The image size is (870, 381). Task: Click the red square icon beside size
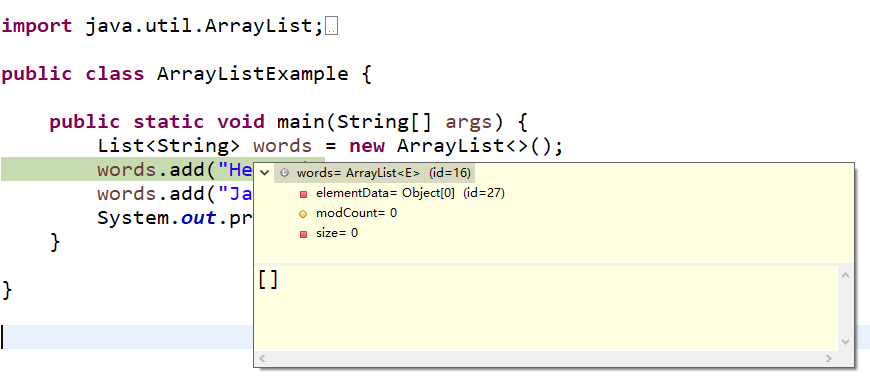pos(303,234)
